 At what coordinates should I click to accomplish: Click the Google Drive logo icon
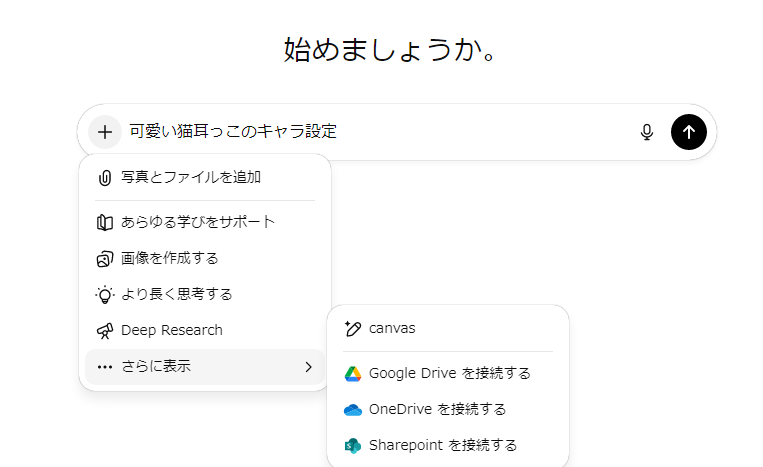353,374
